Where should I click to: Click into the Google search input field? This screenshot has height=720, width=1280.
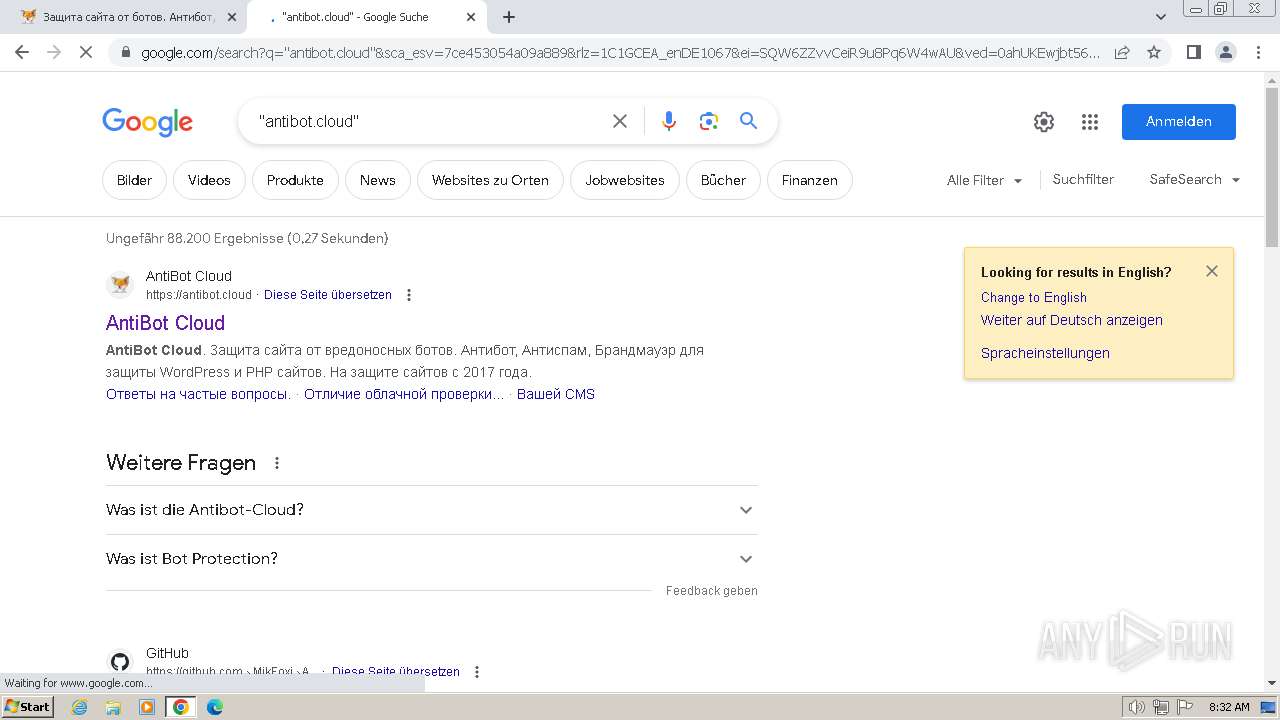click(430, 121)
